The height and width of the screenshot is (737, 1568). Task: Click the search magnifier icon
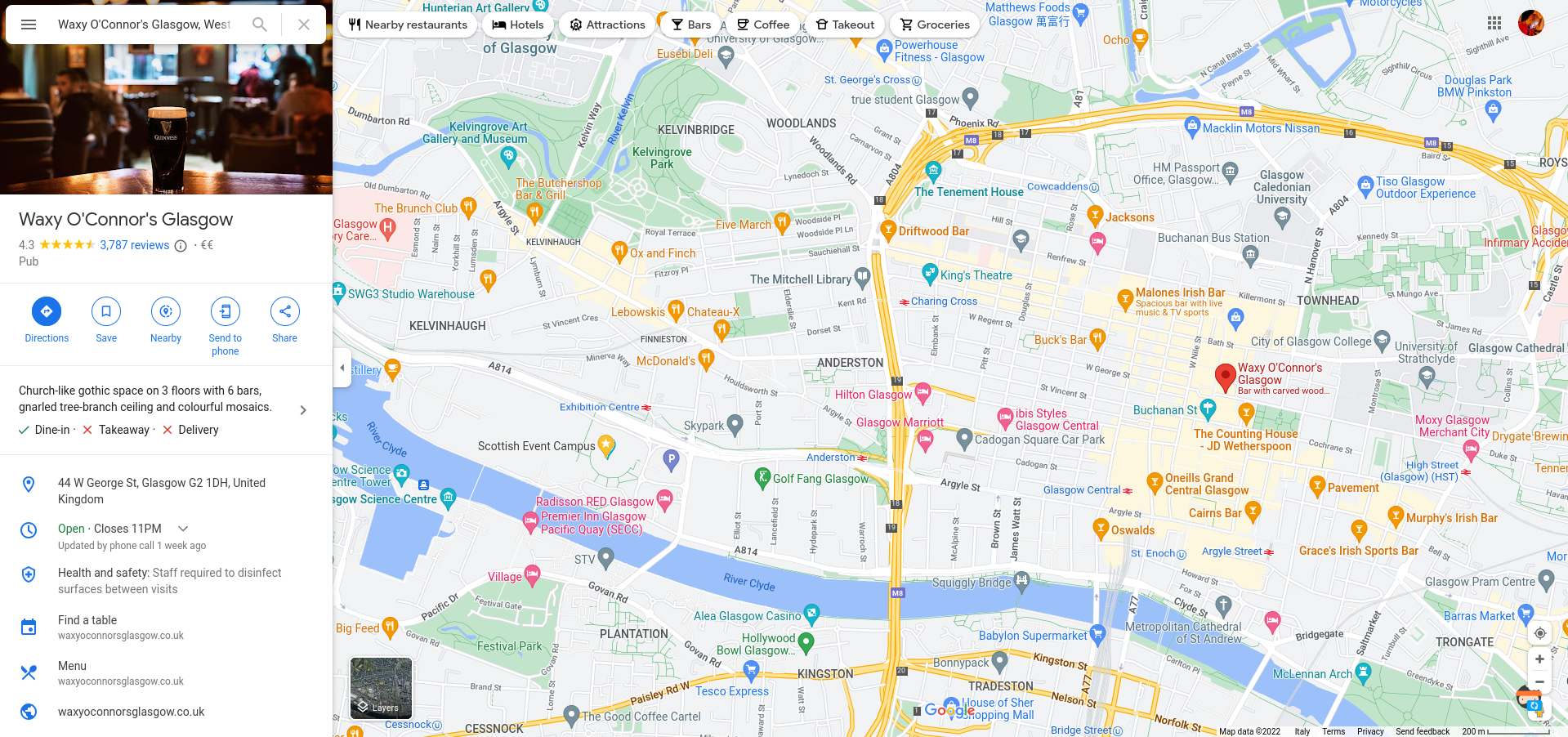coord(260,25)
